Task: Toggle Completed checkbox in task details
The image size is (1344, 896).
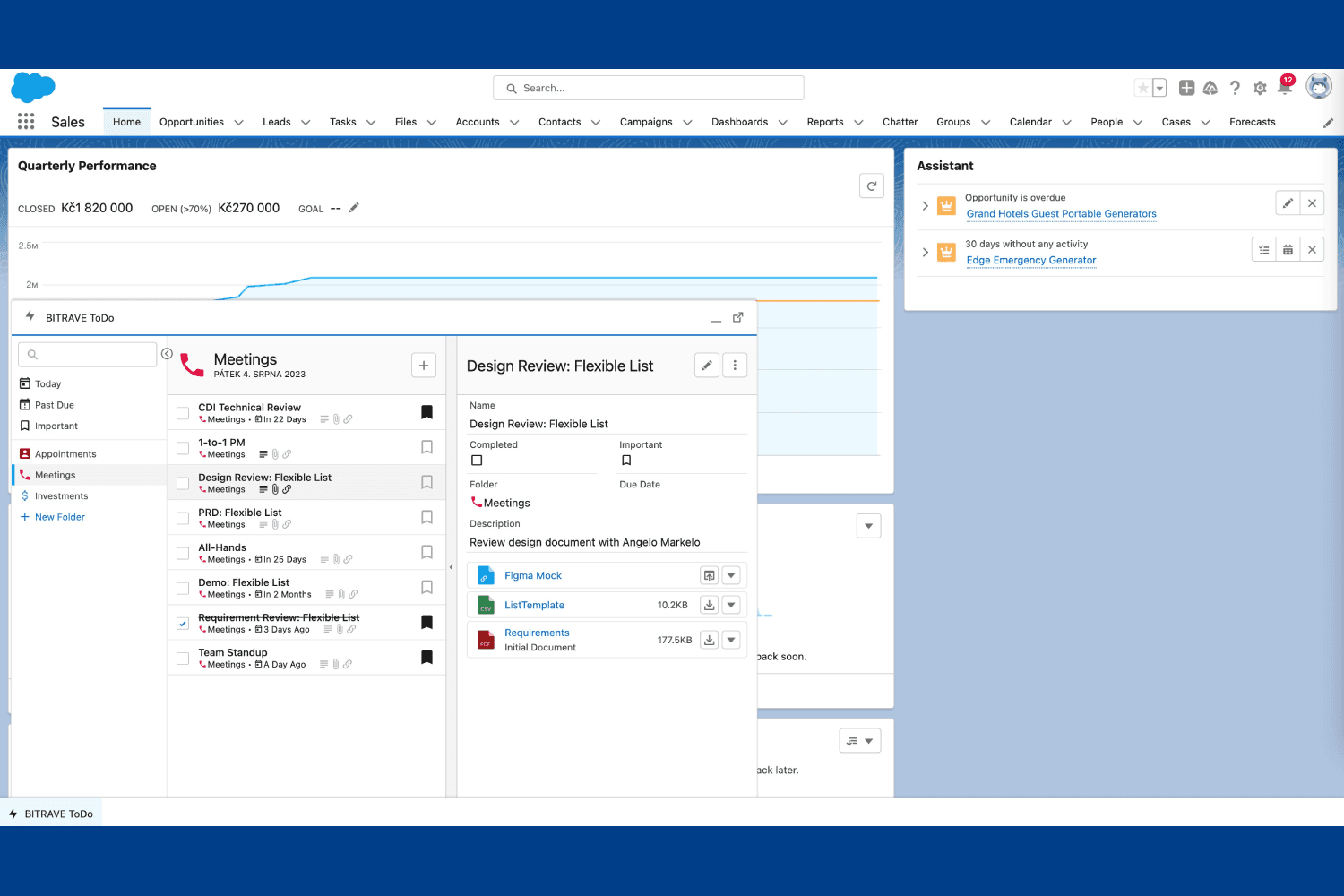Action: point(477,461)
